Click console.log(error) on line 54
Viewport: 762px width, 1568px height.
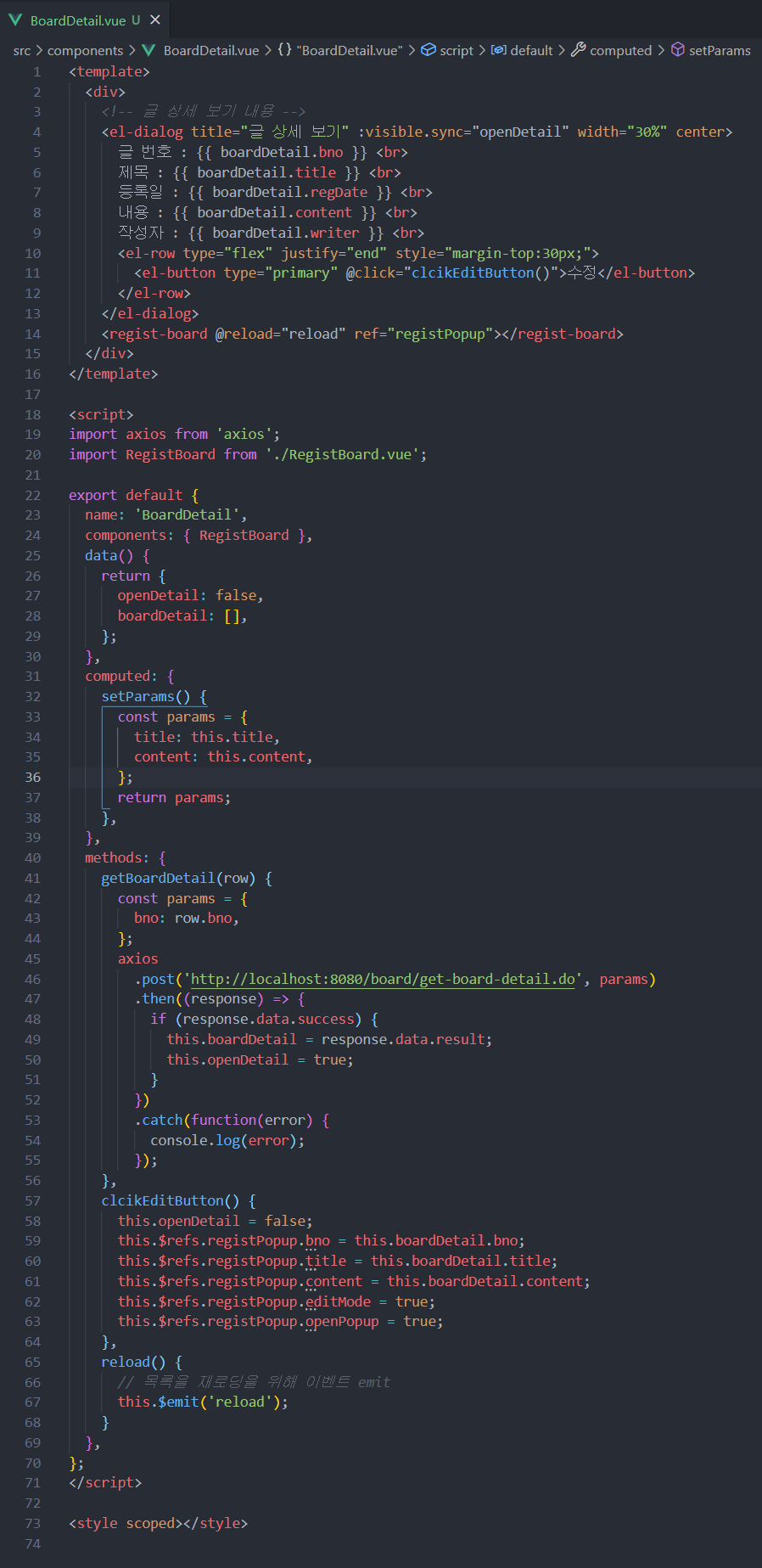point(223,1141)
